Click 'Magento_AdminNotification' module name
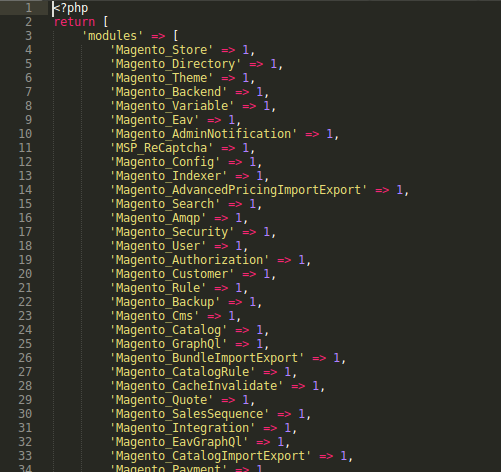Screen dimensions: 501x472 (x=204, y=134)
